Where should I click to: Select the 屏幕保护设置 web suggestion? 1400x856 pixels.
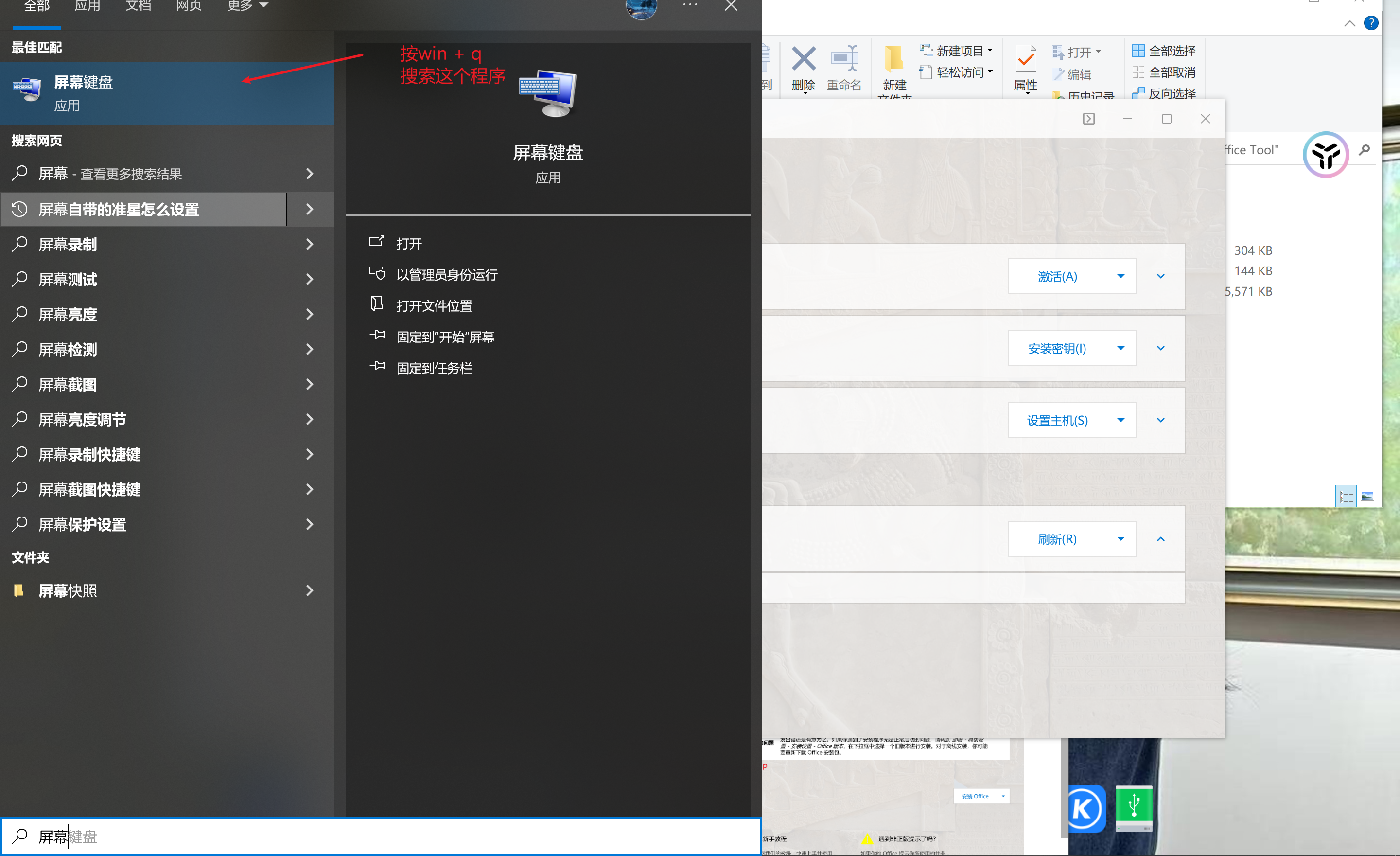click(x=143, y=525)
